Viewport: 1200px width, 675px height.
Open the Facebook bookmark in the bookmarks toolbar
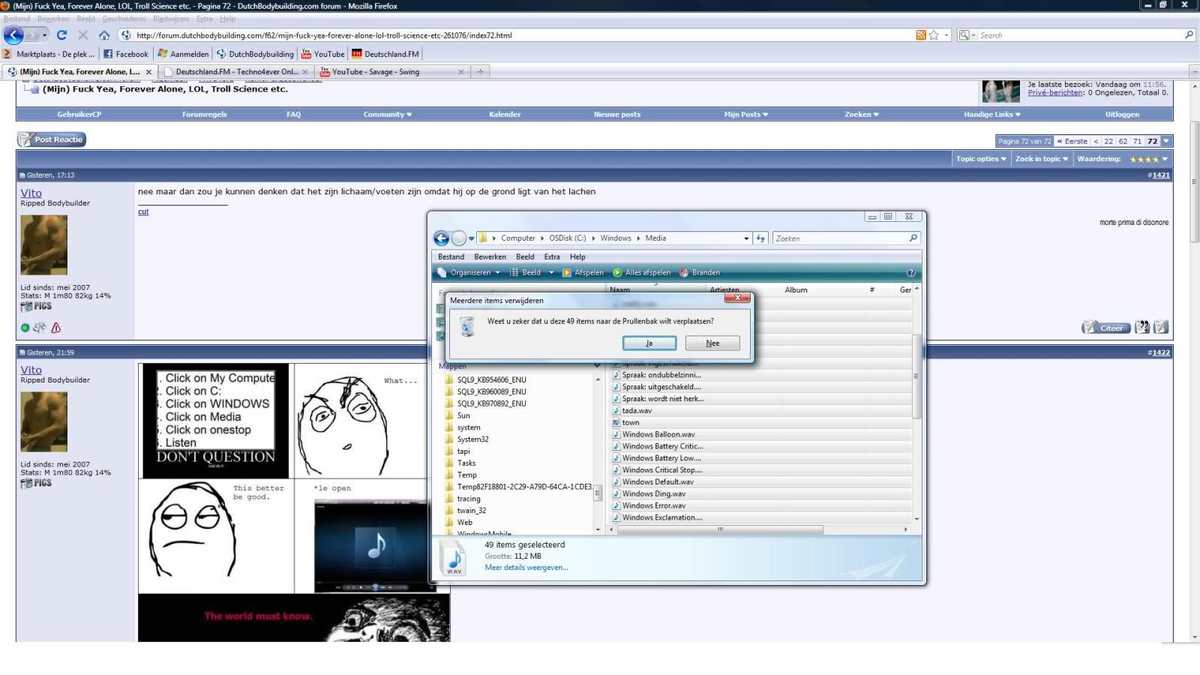(126, 54)
